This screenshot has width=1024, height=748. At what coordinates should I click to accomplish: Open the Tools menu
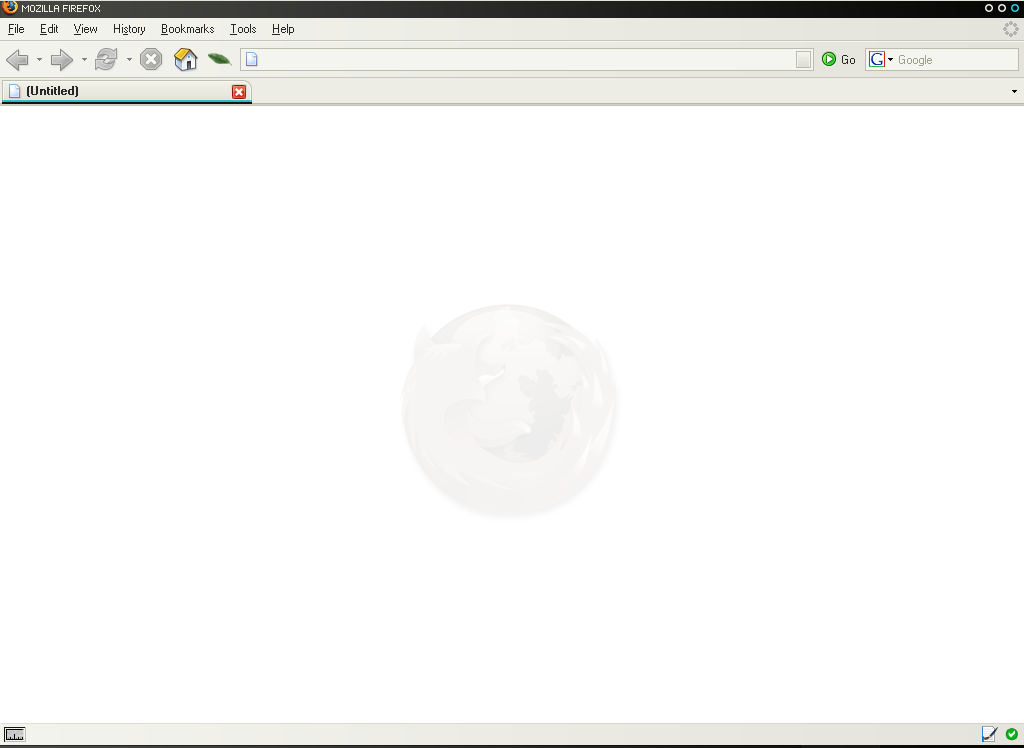pos(243,29)
